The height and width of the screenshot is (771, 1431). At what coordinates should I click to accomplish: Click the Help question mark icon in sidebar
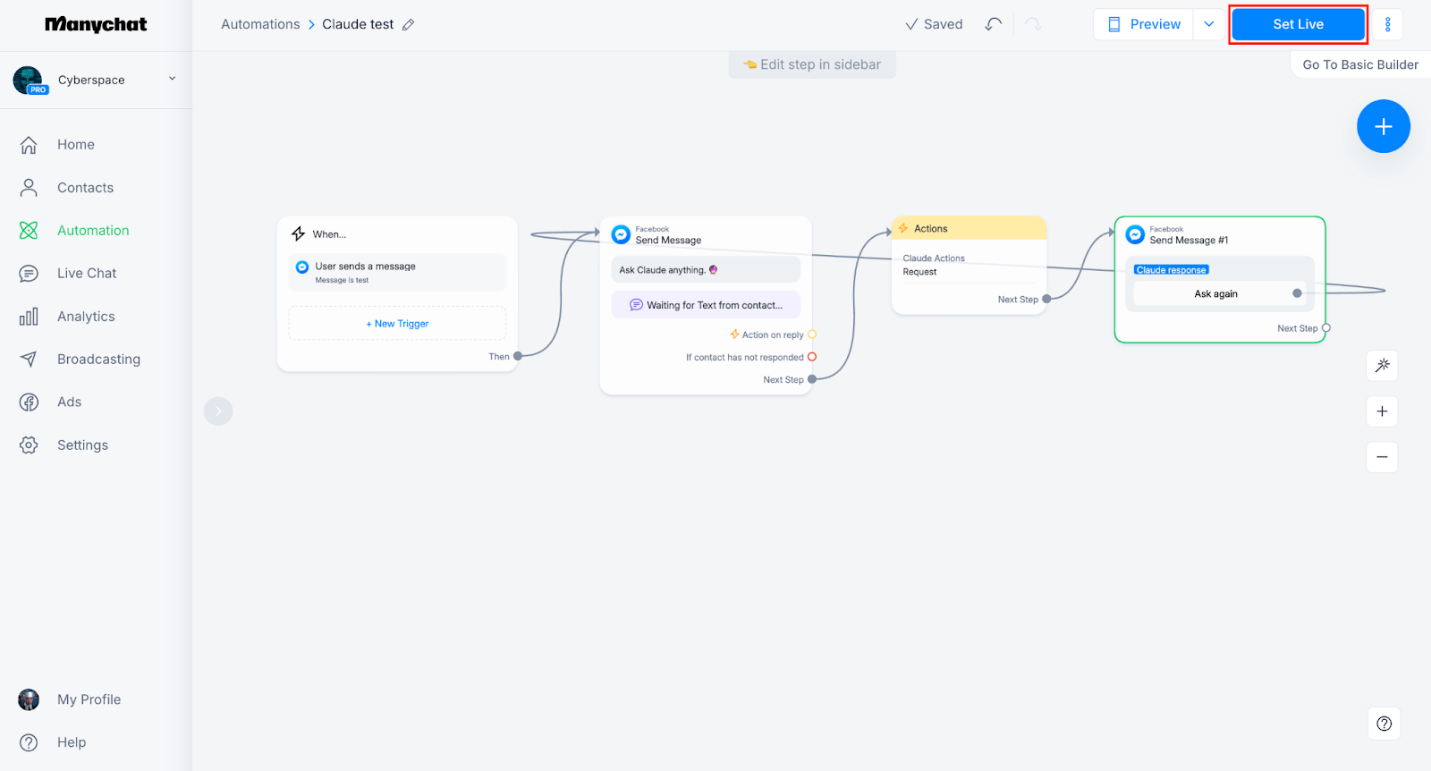tap(29, 742)
